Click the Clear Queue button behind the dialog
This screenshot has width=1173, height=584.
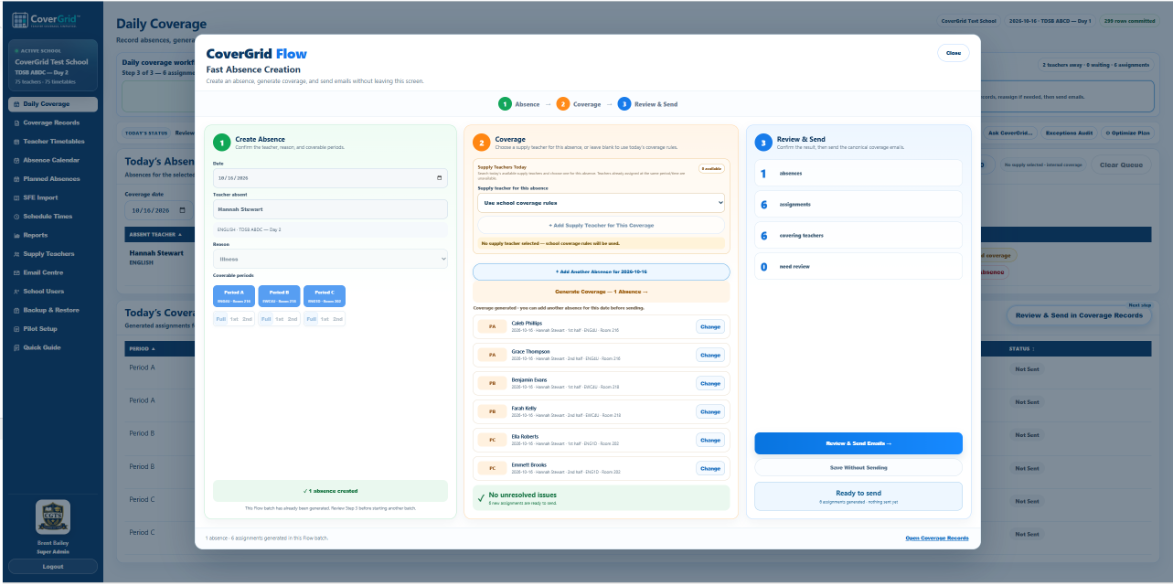(x=1121, y=165)
